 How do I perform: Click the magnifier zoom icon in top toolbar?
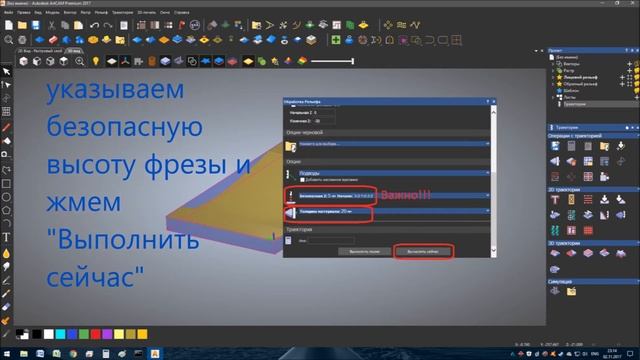pyautogui.click(x=9, y=40)
